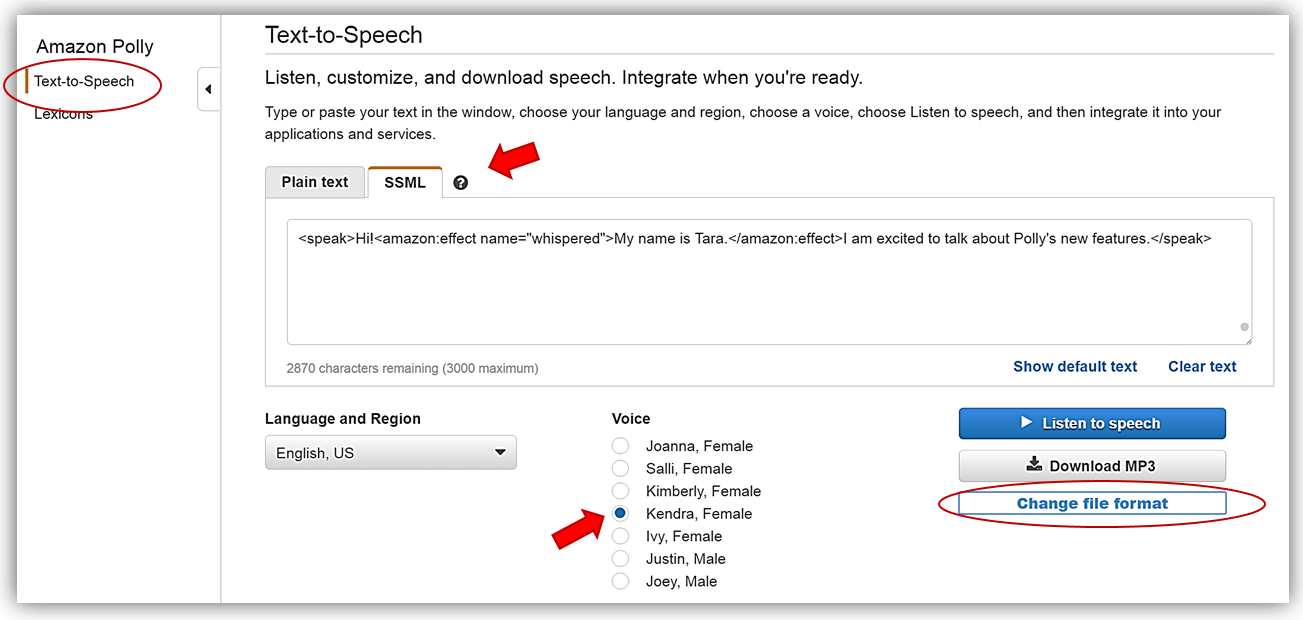Viewport: 1303px width, 620px height.
Task: Pick the Ivy, Female voice
Action: (621, 536)
